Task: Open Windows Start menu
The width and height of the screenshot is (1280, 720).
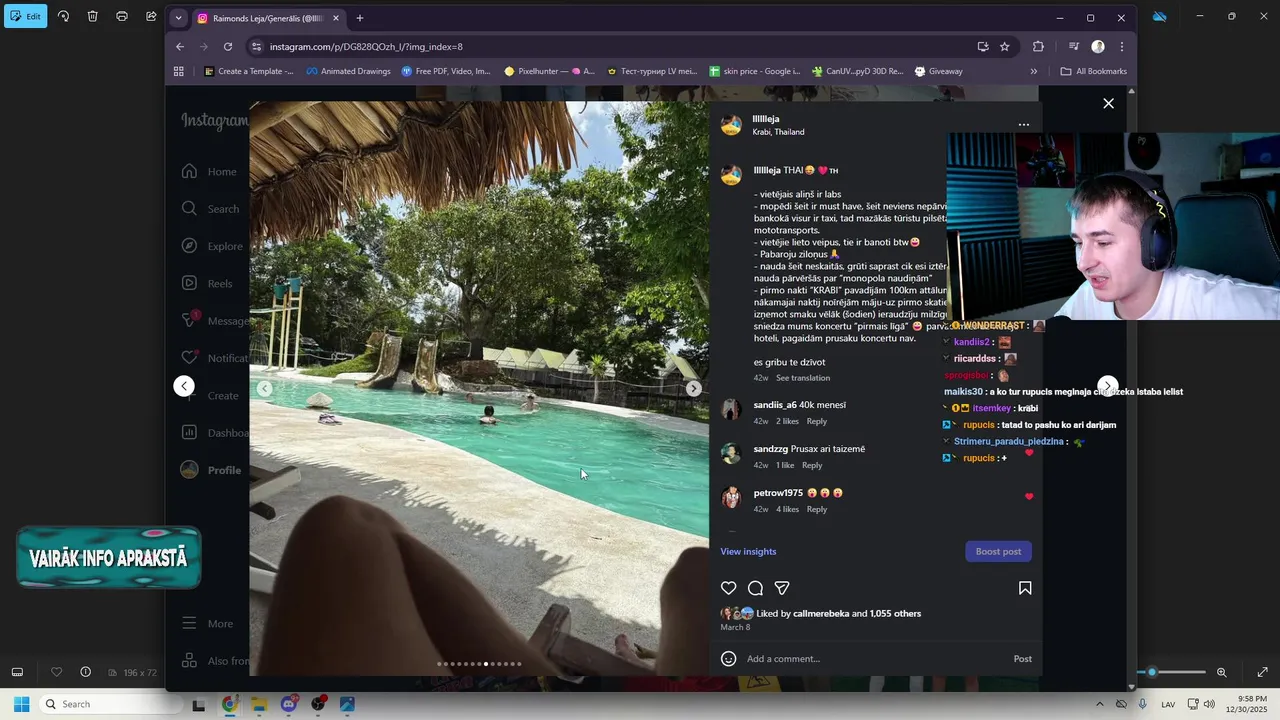Action: [x=21, y=704]
